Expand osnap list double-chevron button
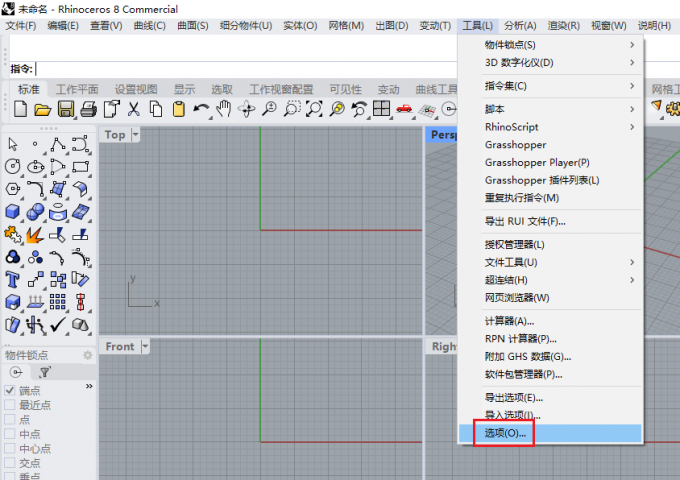Viewport: 680px width, 480px height. [x=89, y=386]
